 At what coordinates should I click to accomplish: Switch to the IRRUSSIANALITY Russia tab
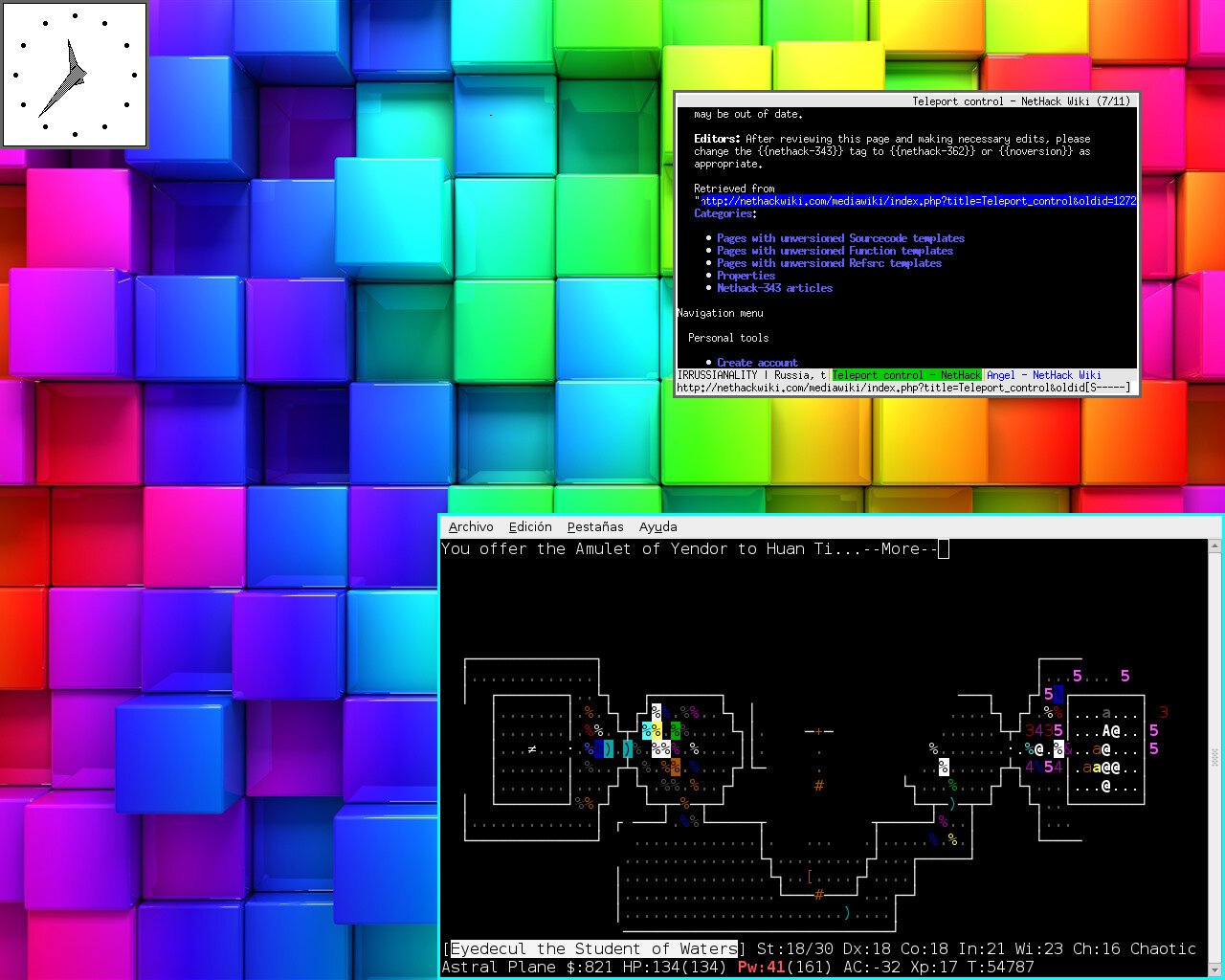(x=752, y=375)
